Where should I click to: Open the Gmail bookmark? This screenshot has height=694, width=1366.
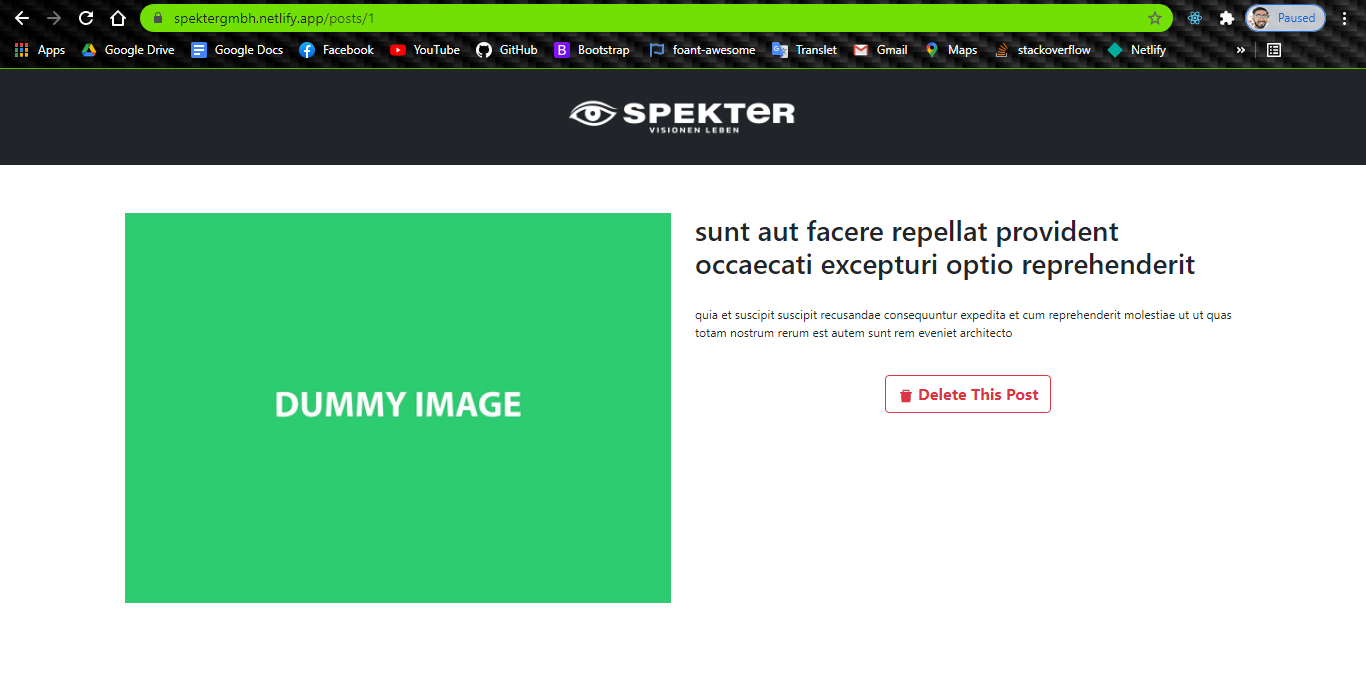click(880, 50)
